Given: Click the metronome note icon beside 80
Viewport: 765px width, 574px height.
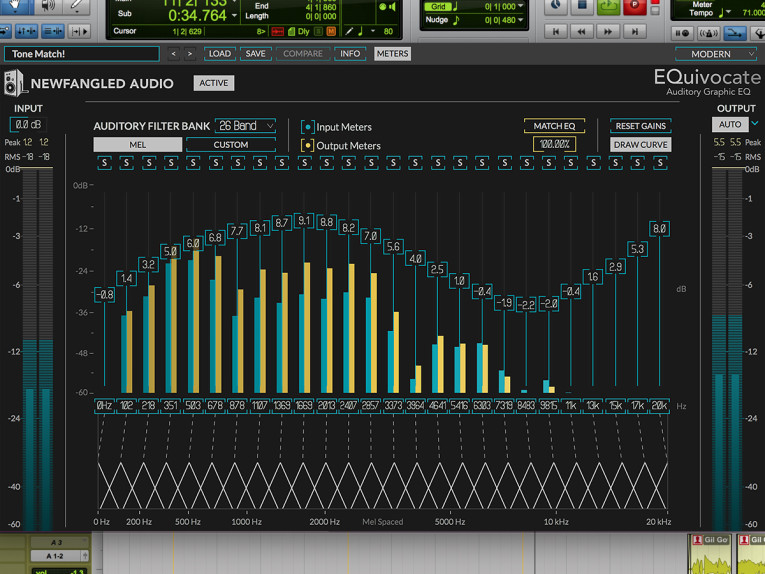Looking at the screenshot, I should tap(361, 31).
